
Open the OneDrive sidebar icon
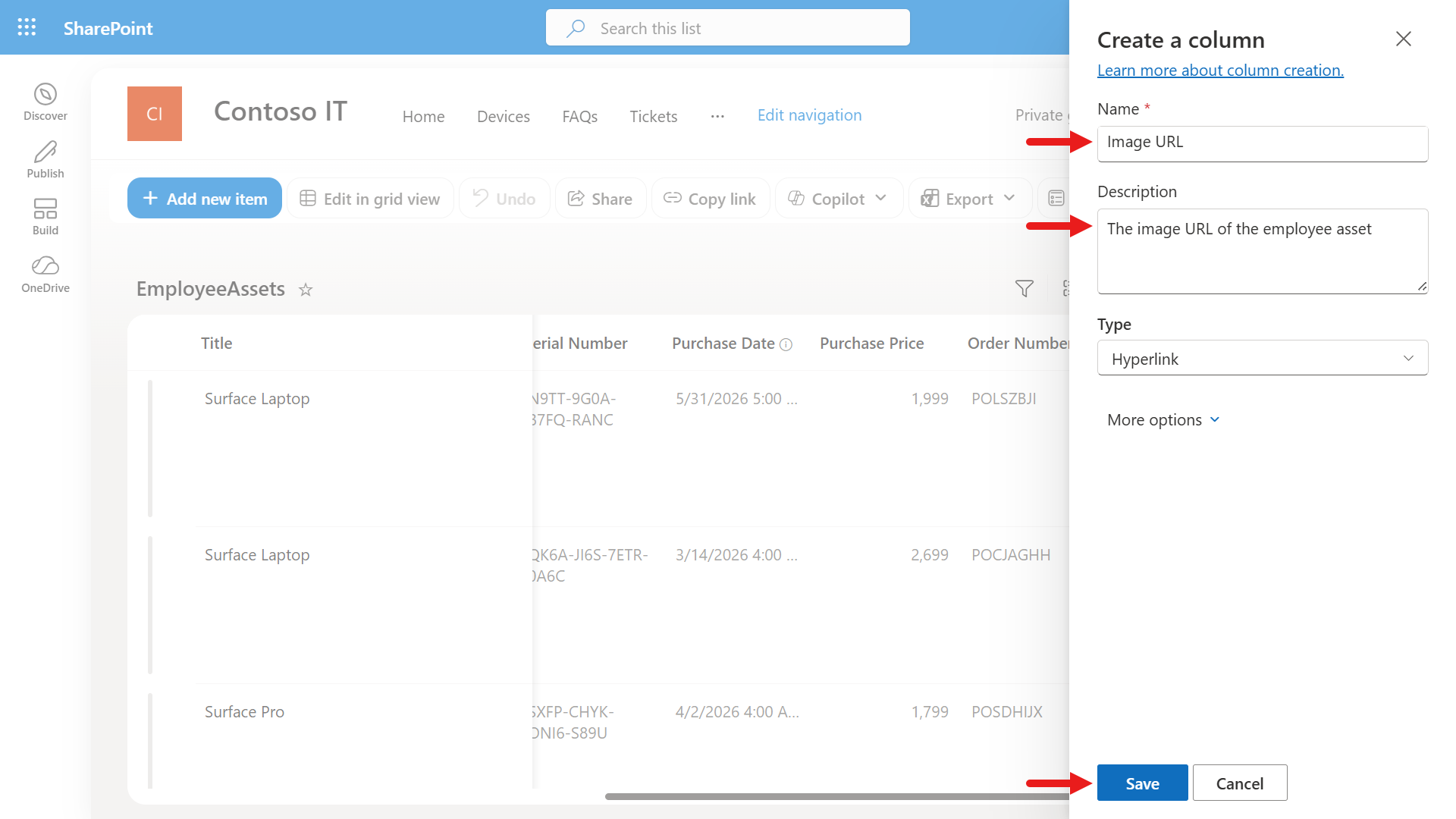click(x=45, y=275)
